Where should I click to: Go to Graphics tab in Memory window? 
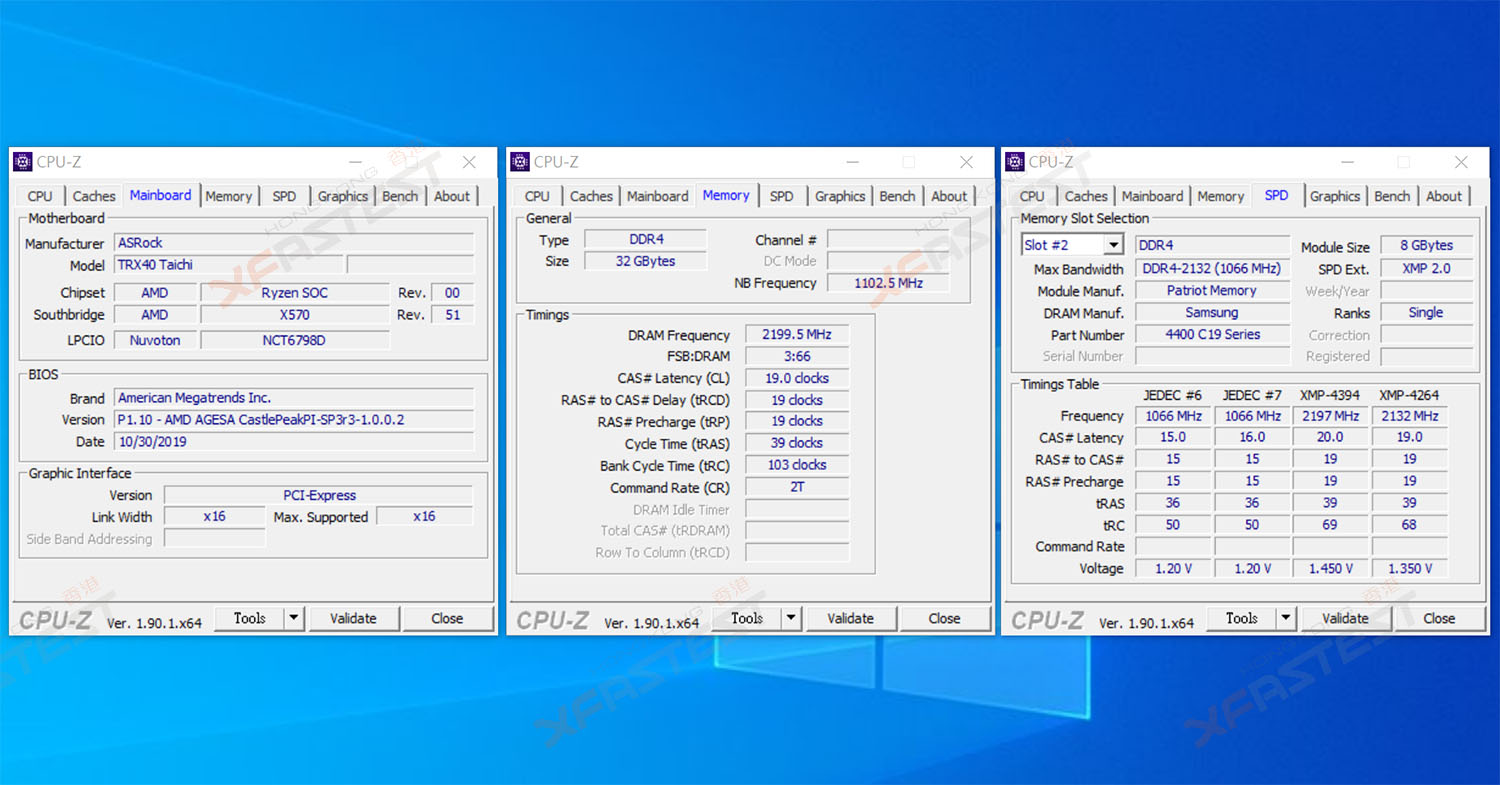click(x=840, y=196)
